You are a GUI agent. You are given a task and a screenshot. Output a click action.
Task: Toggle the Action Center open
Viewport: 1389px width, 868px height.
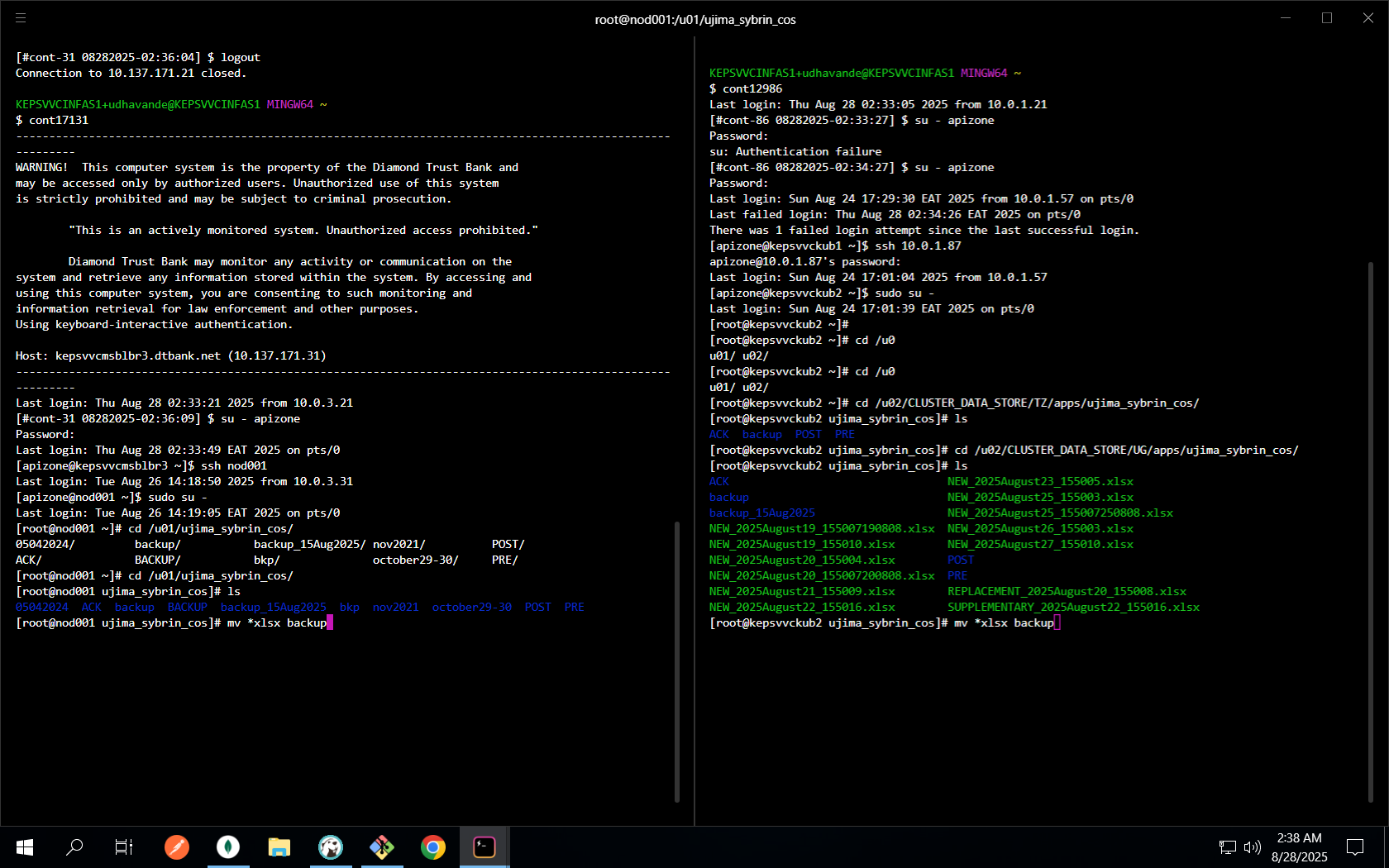pyautogui.click(x=1354, y=847)
